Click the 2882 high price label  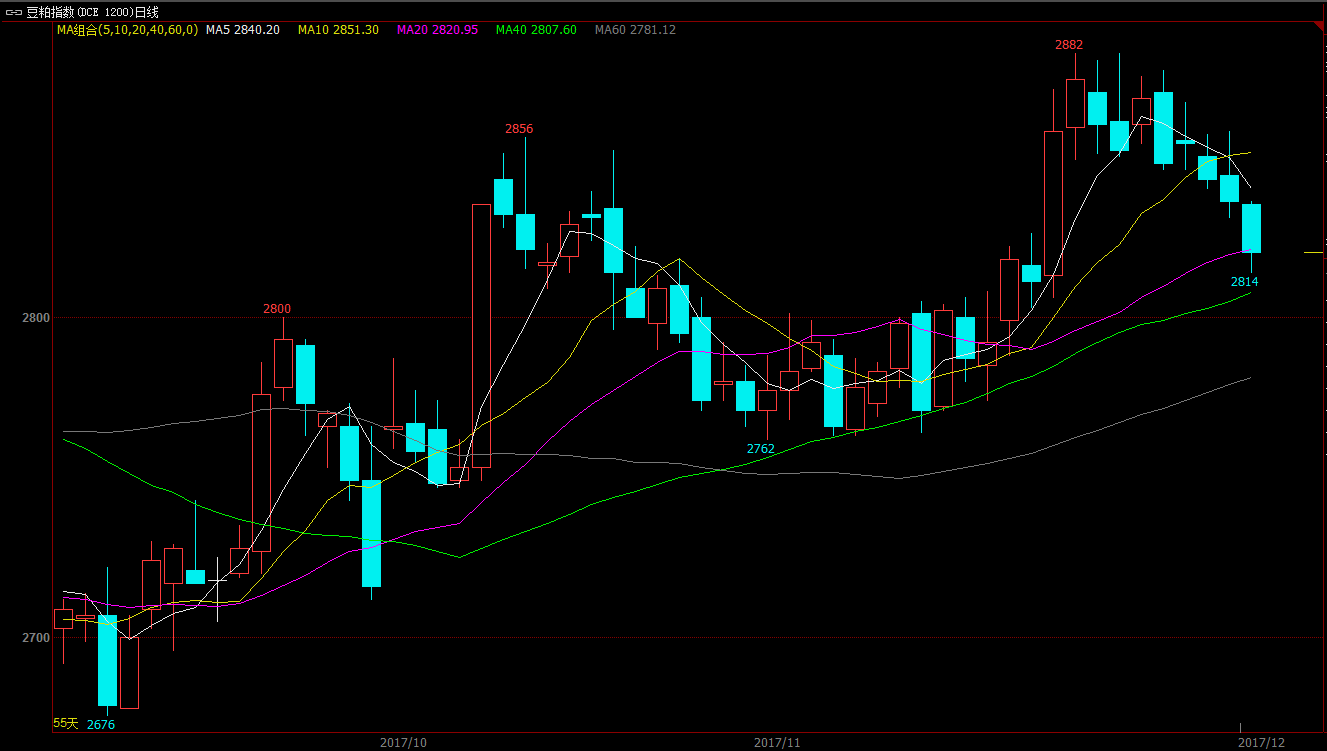pos(1069,45)
